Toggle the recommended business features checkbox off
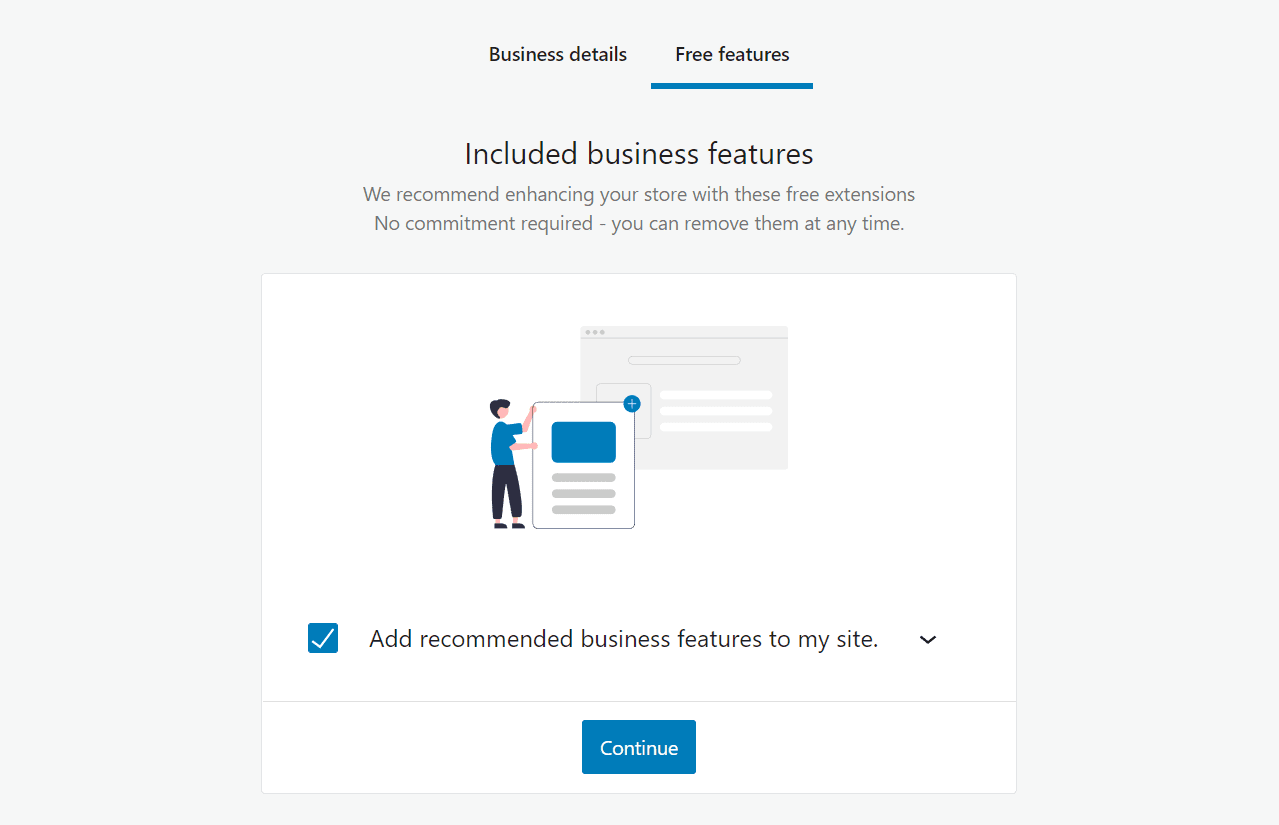The width and height of the screenshot is (1279, 825). point(322,638)
